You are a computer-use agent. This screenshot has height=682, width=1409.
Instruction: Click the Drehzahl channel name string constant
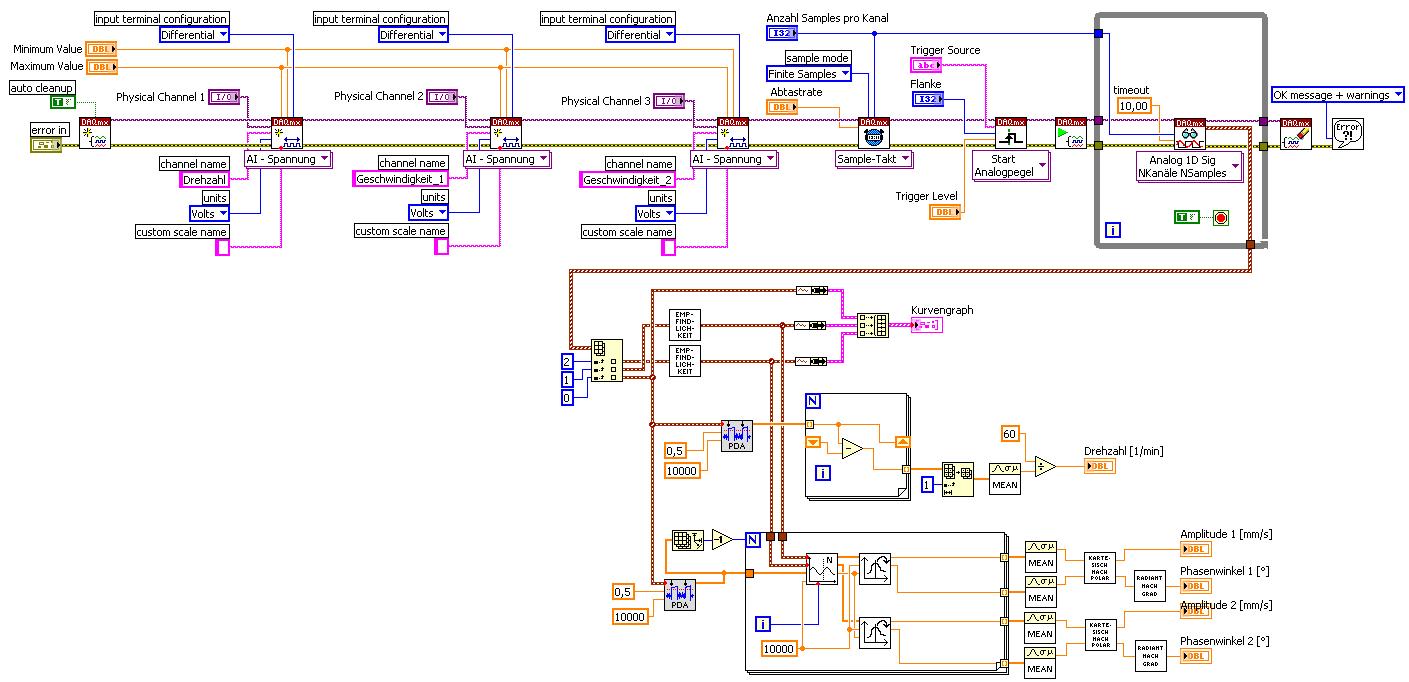point(205,180)
